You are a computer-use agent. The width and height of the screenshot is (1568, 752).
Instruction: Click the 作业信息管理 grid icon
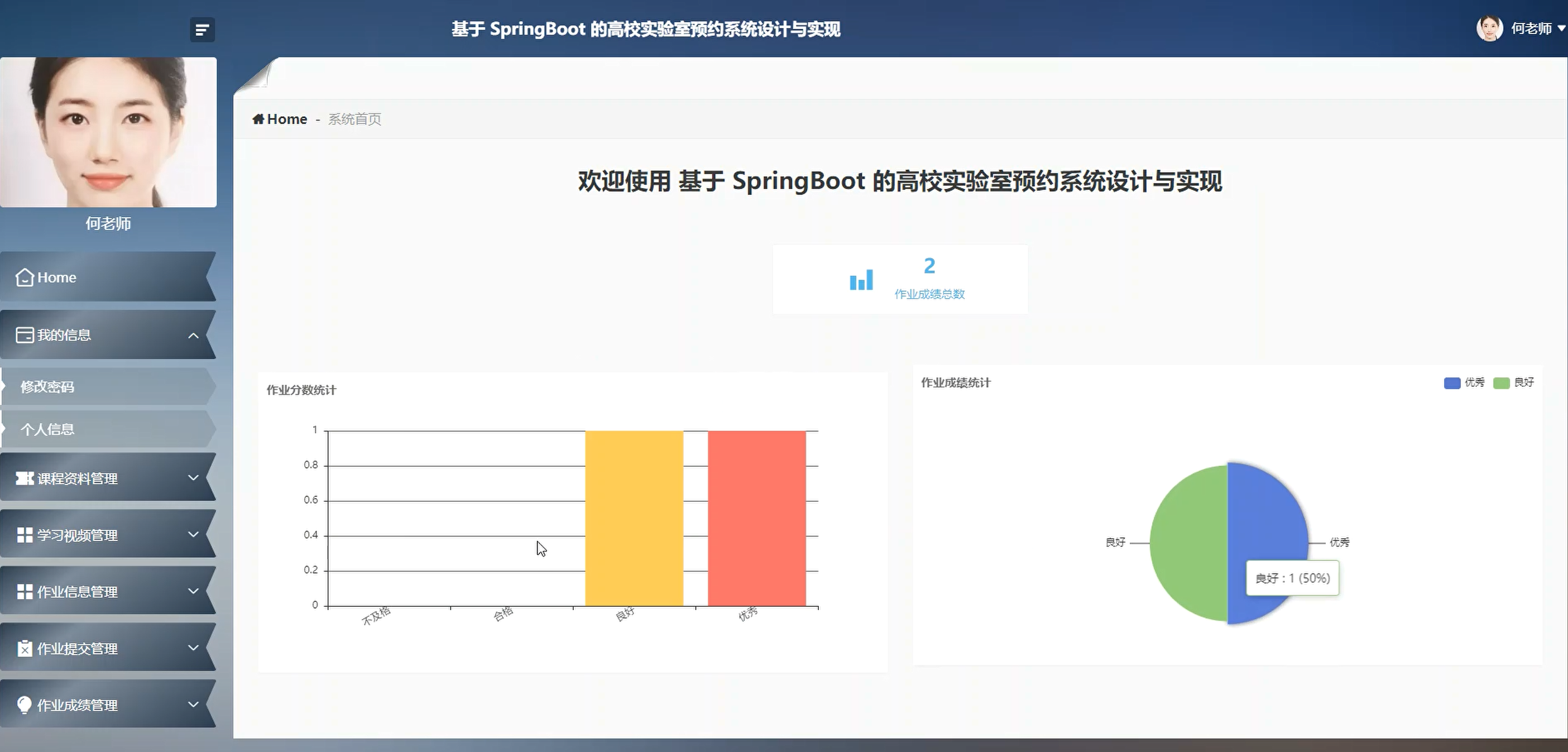click(x=25, y=592)
